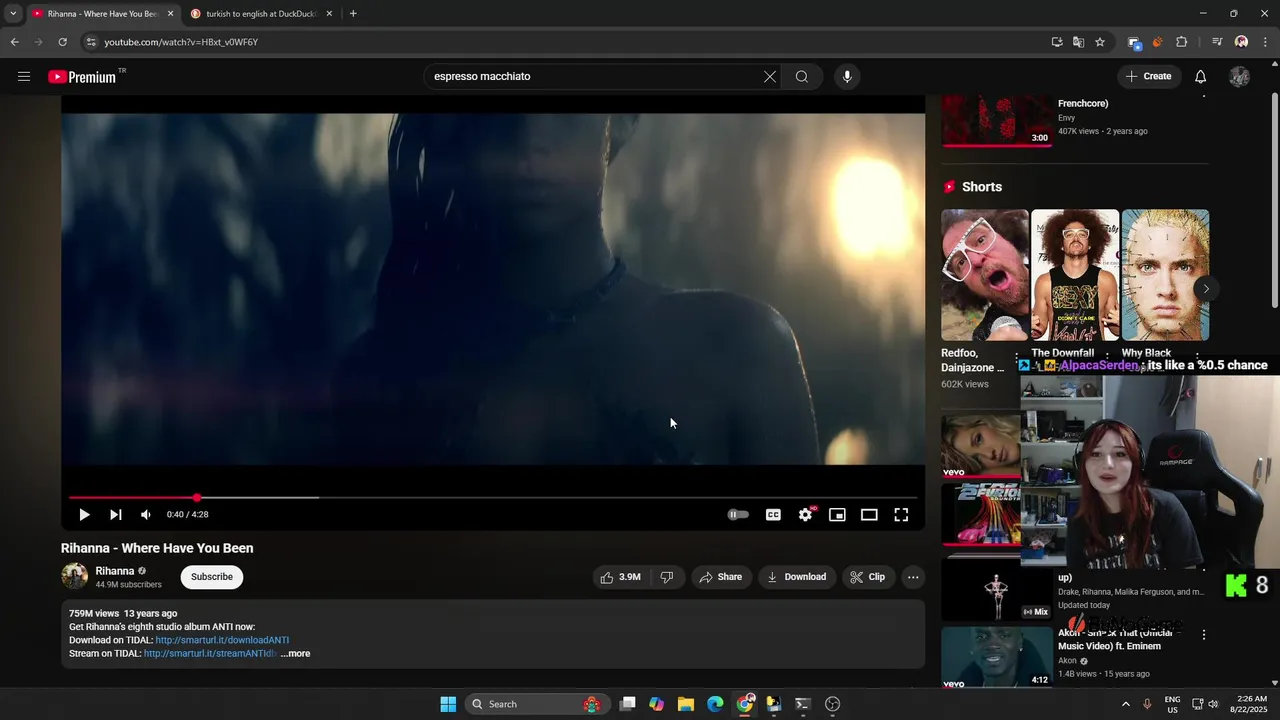Subscribe to Rihanna's channel
Viewport: 1280px width, 720px height.
212,577
